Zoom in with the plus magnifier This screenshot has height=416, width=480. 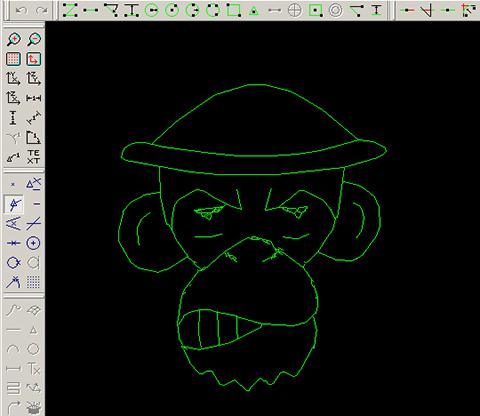[x=13, y=39]
